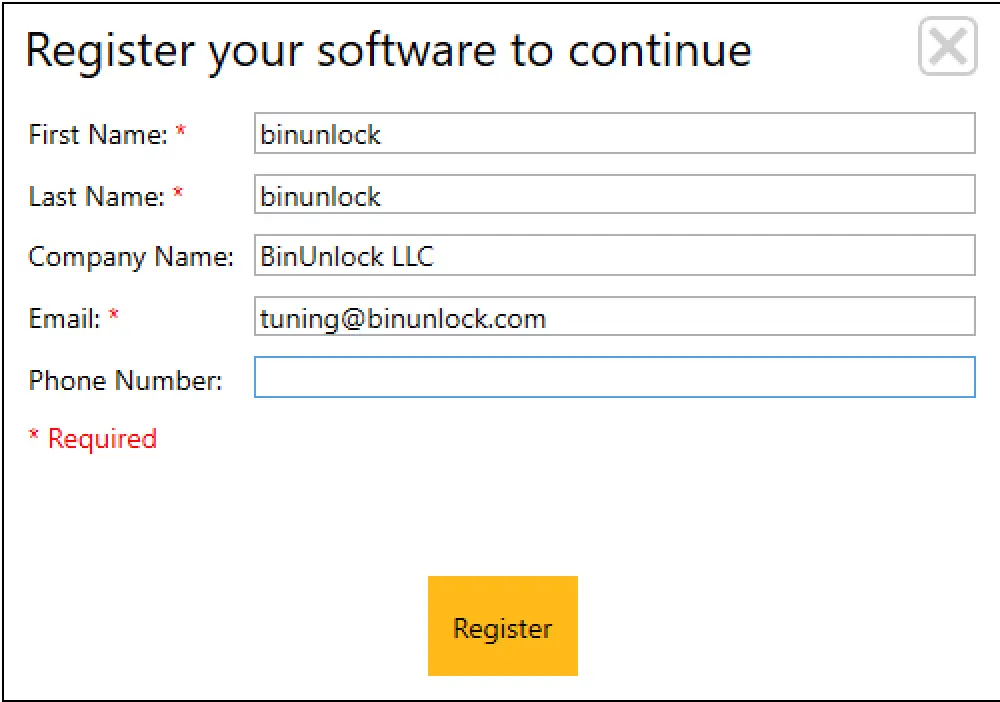
Task: Click into the Email input field
Action: [x=614, y=318]
